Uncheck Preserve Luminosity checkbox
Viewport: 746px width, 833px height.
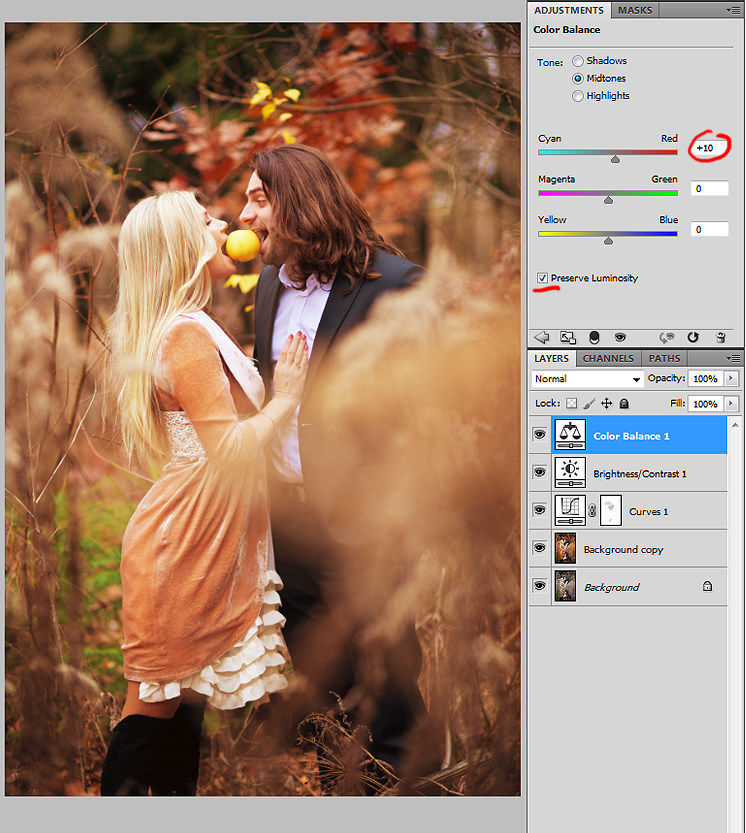click(x=542, y=278)
